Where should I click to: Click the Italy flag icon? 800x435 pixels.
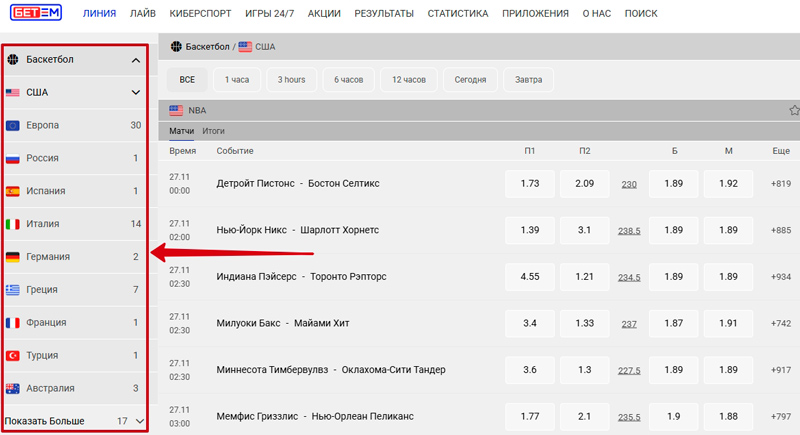[13, 224]
